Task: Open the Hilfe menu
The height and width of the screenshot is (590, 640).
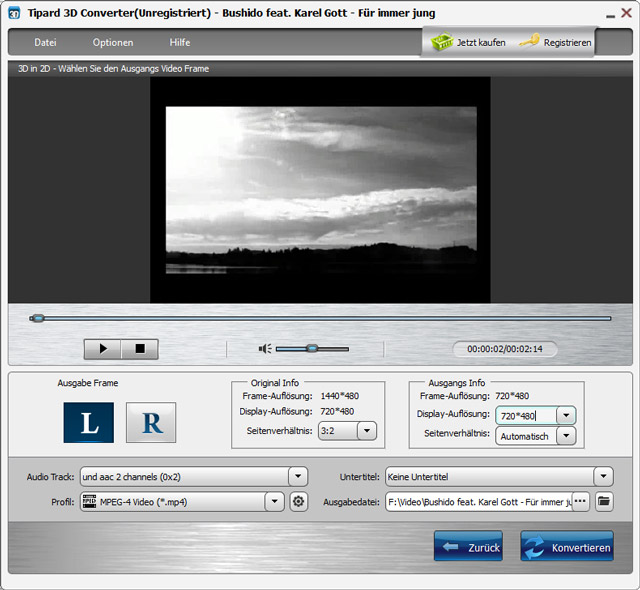Action: [180, 42]
